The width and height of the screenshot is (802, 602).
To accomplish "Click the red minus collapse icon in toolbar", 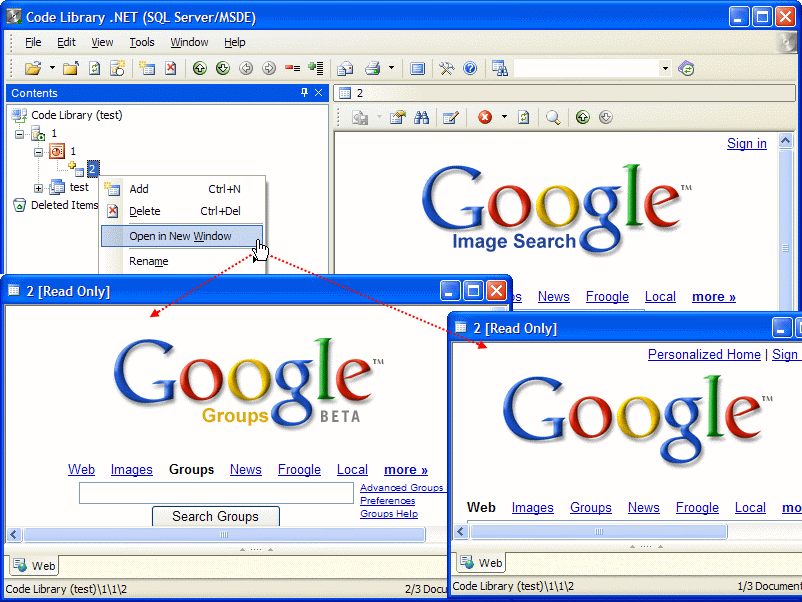I will [292, 69].
